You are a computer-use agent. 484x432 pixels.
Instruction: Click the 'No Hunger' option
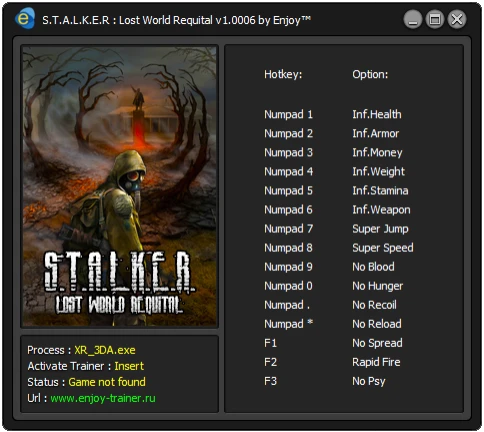[377, 286]
